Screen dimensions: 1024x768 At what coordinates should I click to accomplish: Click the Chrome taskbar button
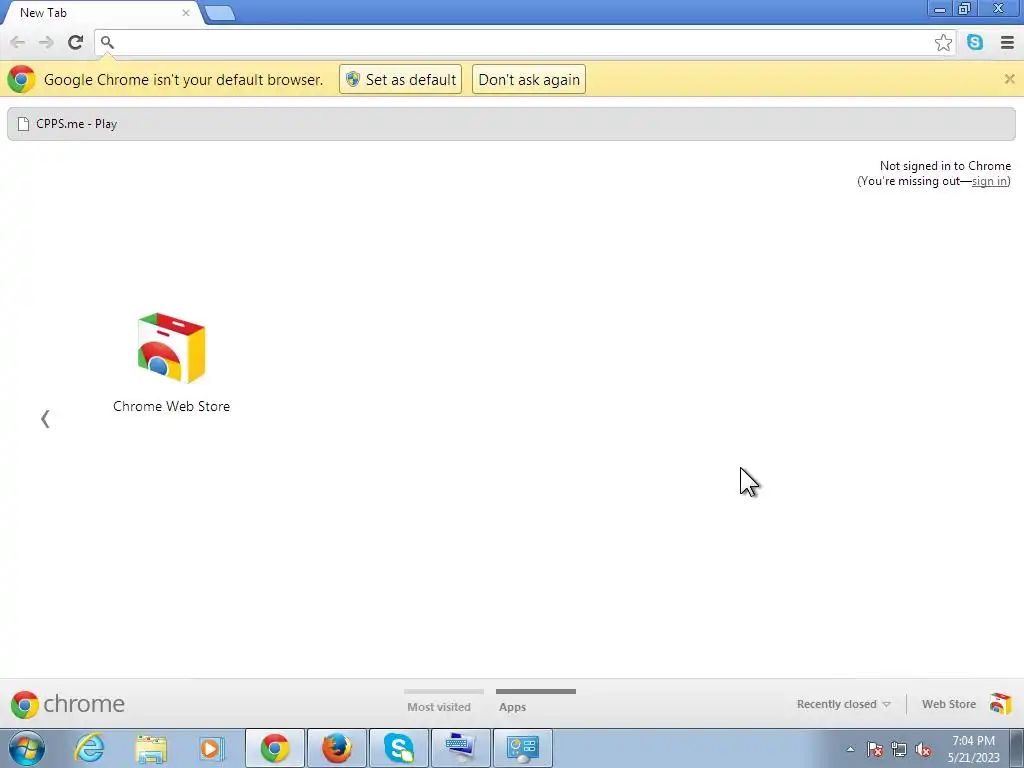point(275,748)
